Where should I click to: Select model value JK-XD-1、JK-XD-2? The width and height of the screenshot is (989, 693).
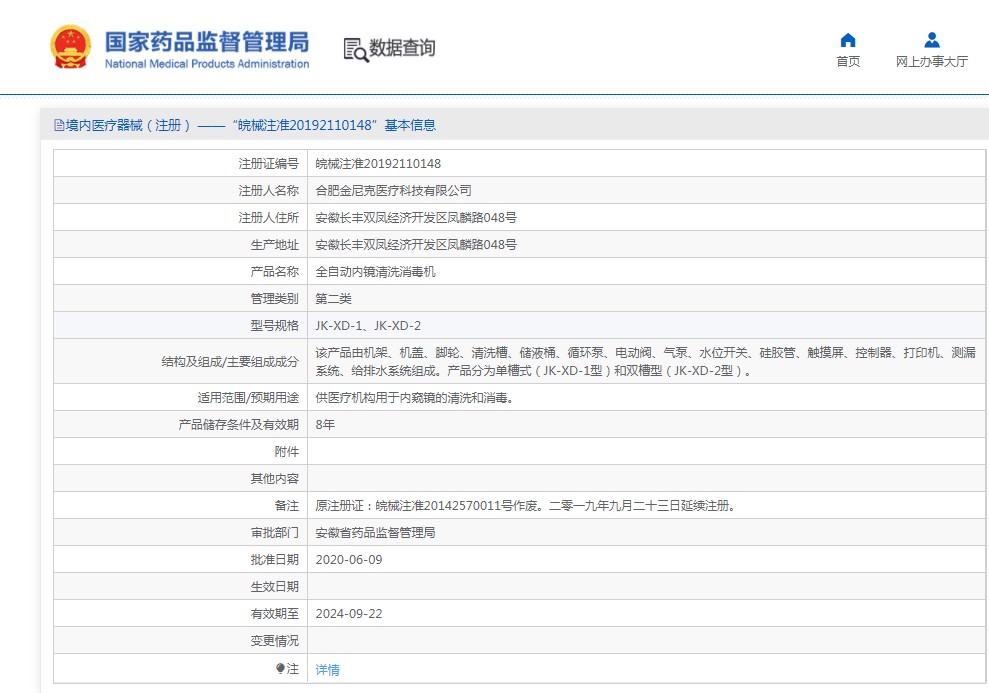pyautogui.click(x=368, y=326)
